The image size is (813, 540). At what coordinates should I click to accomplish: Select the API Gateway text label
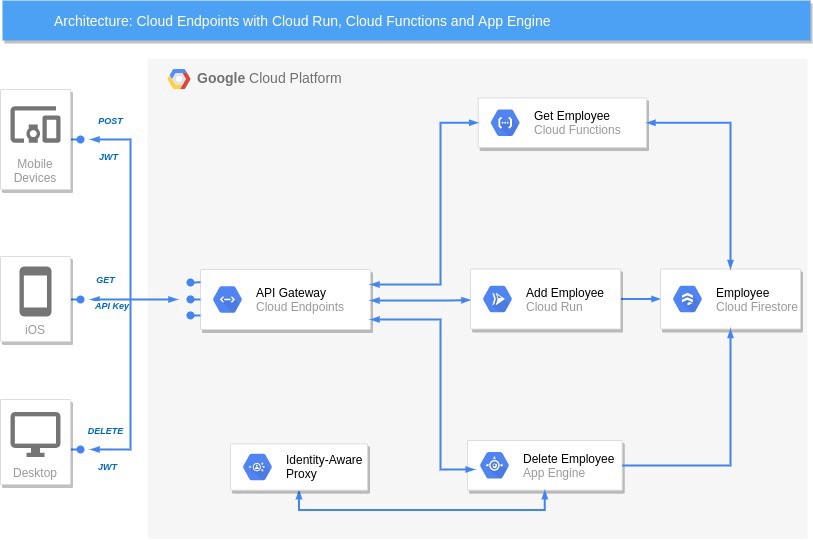[291, 293]
